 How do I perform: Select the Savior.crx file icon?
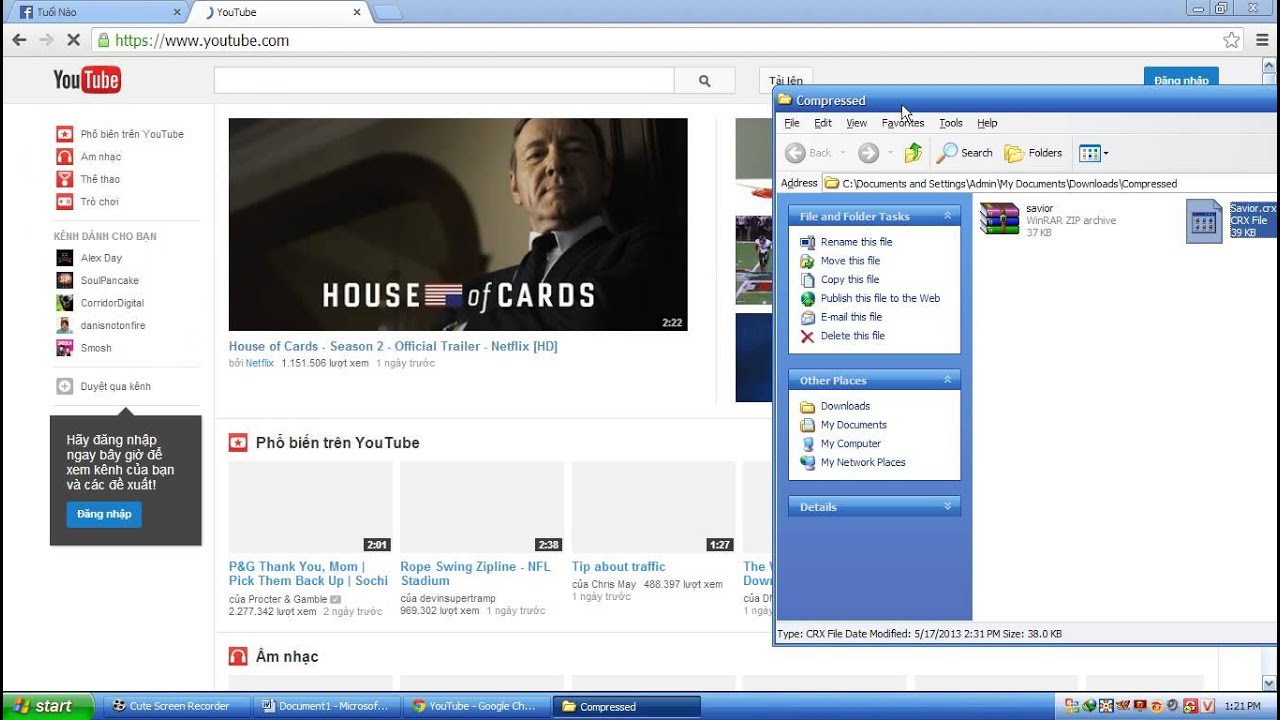click(1204, 221)
